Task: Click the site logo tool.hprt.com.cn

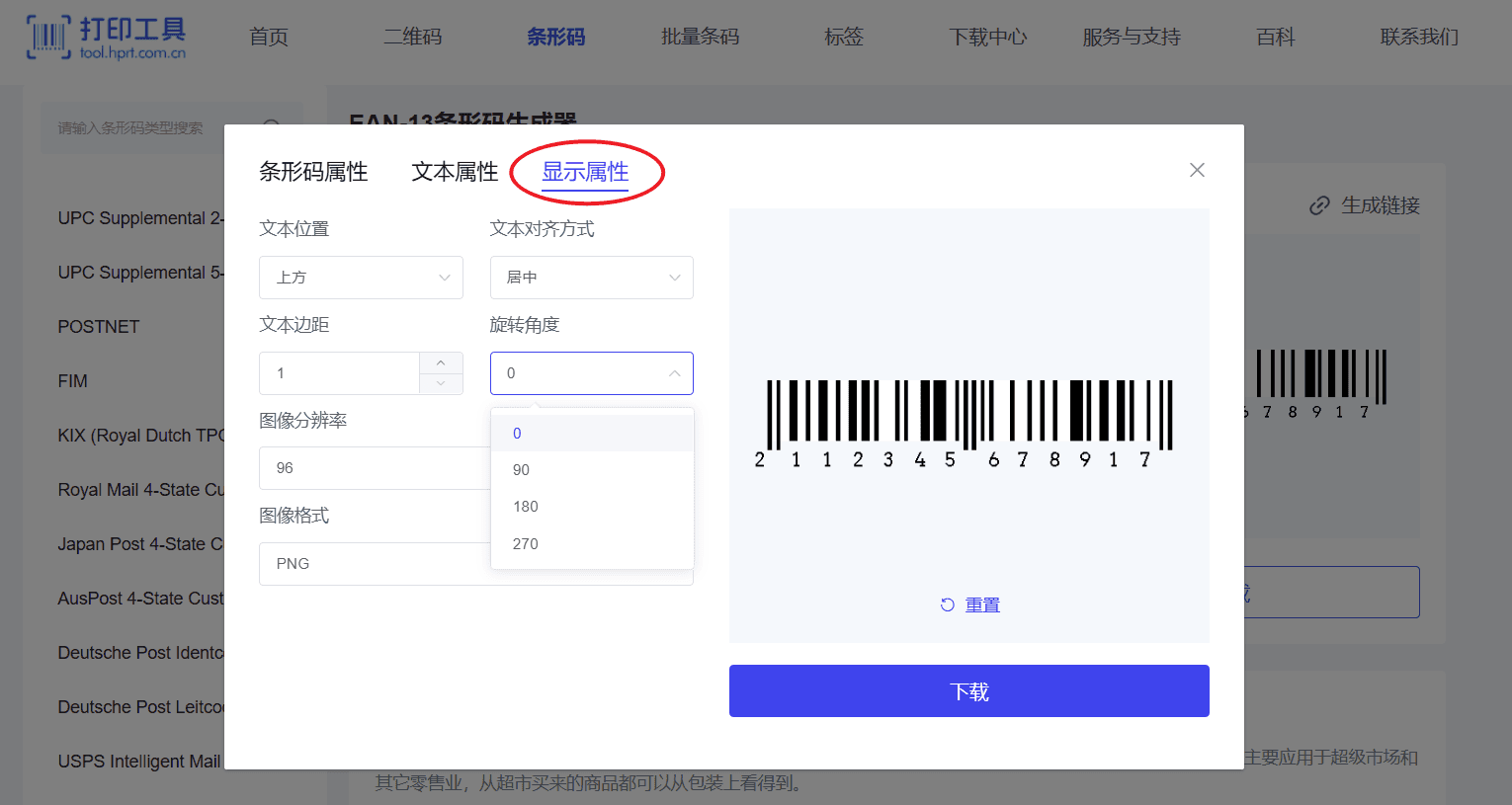Action: (106, 38)
